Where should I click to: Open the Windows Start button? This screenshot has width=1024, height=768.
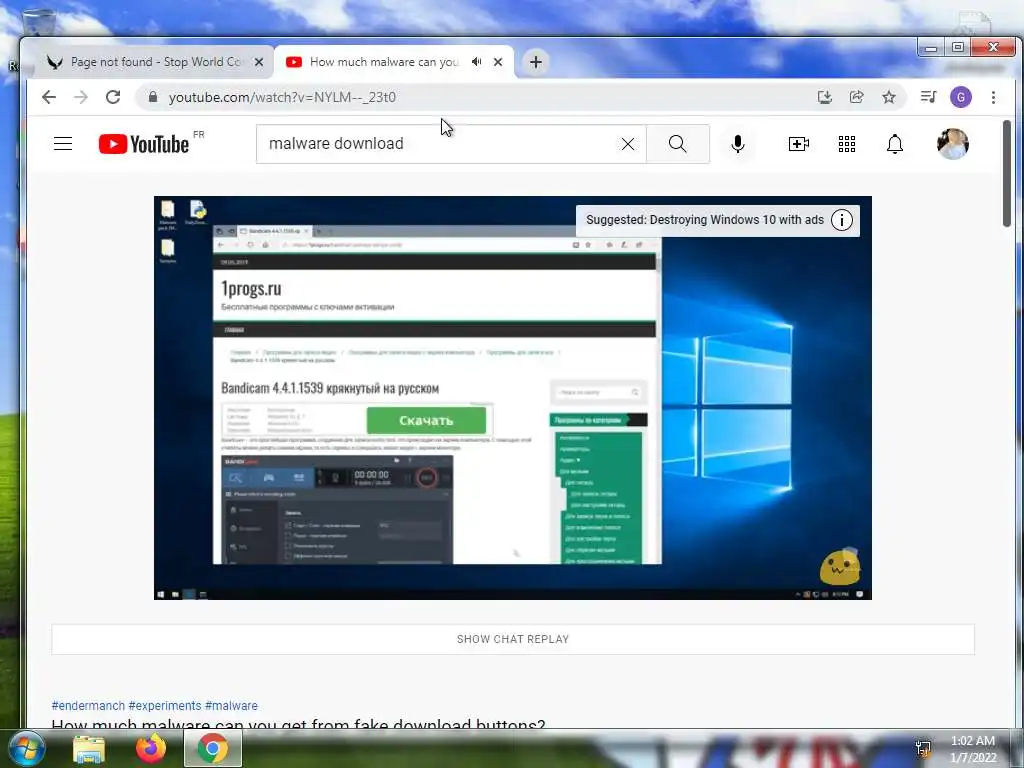pos(25,748)
